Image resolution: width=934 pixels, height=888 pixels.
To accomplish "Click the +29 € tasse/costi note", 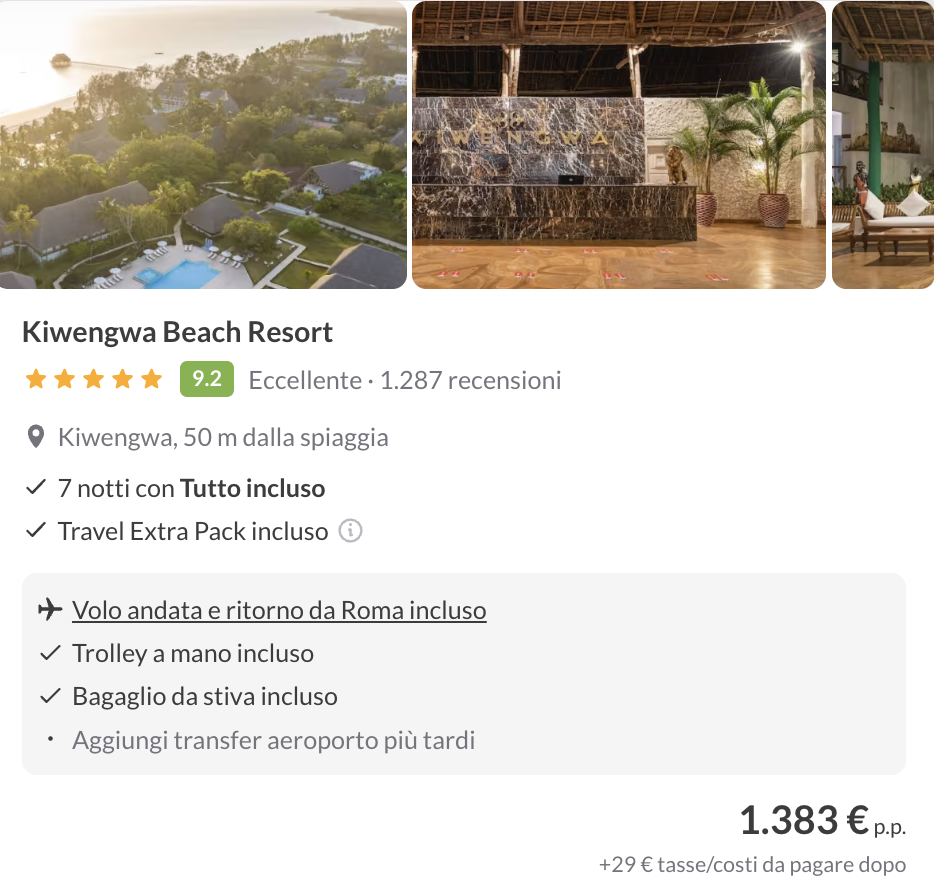I will pos(752,865).
